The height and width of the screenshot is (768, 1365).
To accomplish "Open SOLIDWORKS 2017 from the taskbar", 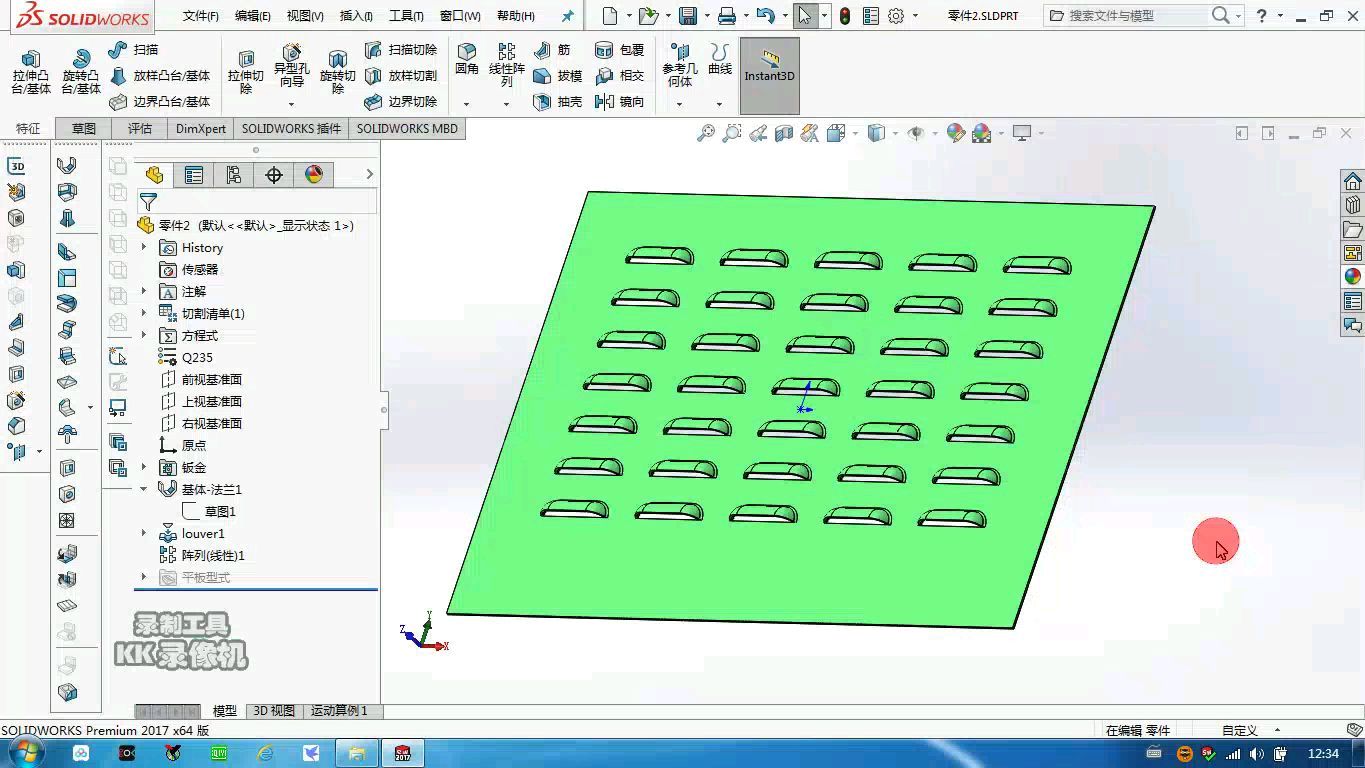I will 403,753.
